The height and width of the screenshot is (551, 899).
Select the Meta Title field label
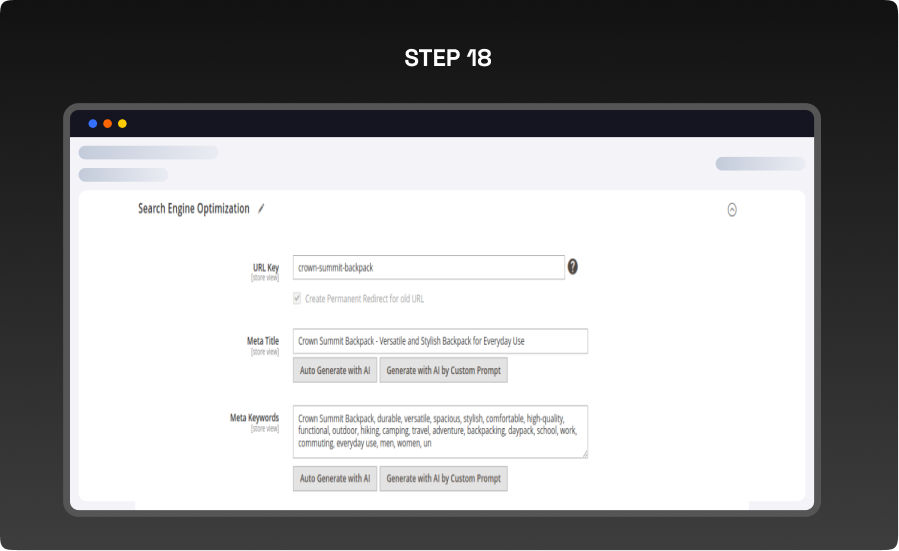262,341
